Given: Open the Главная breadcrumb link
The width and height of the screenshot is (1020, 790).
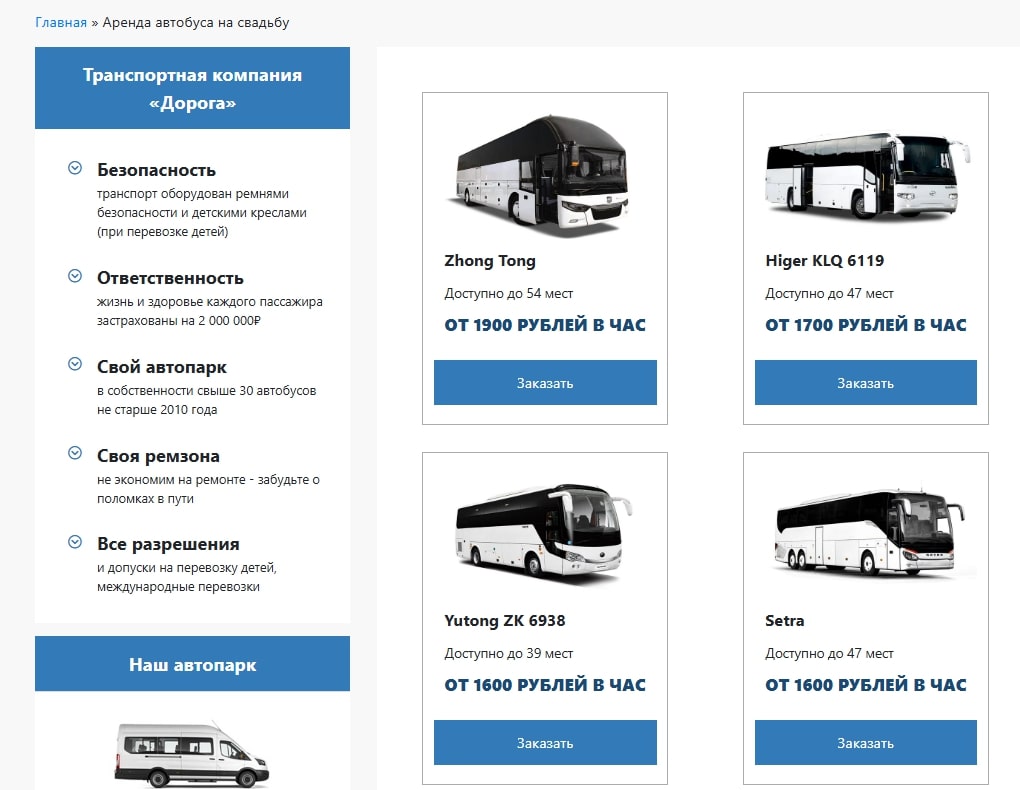Looking at the screenshot, I should 60,22.
